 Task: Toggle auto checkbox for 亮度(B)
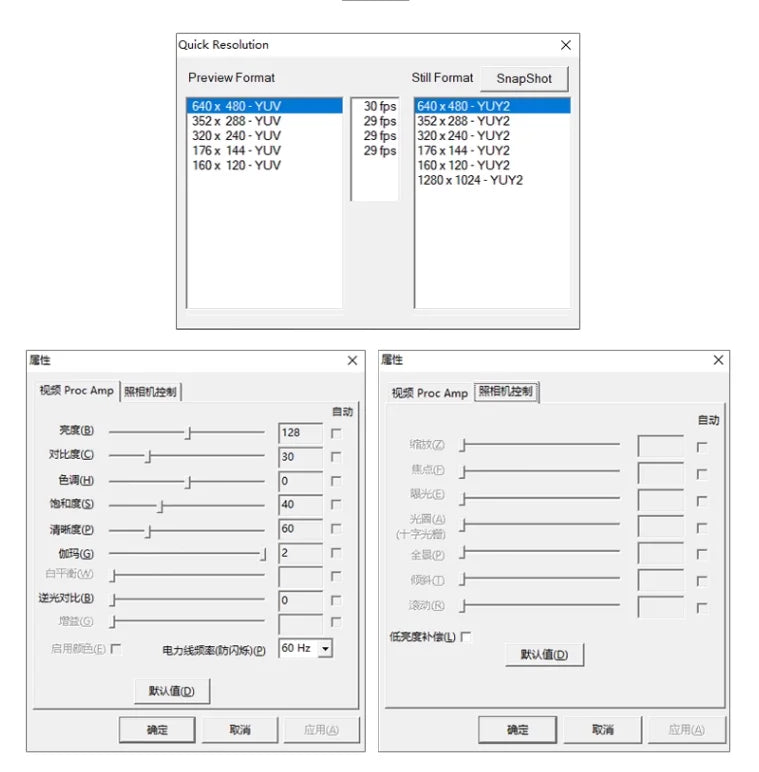tap(336, 433)
